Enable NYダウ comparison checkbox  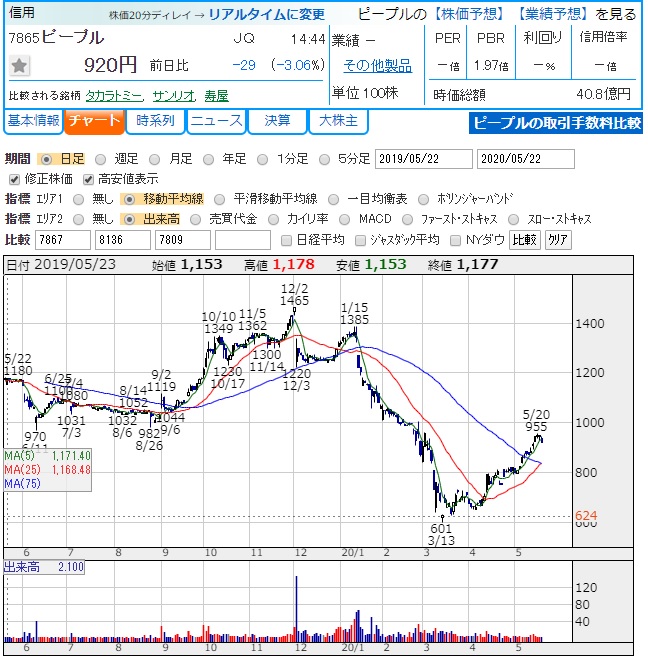click(x=455, y=240)
